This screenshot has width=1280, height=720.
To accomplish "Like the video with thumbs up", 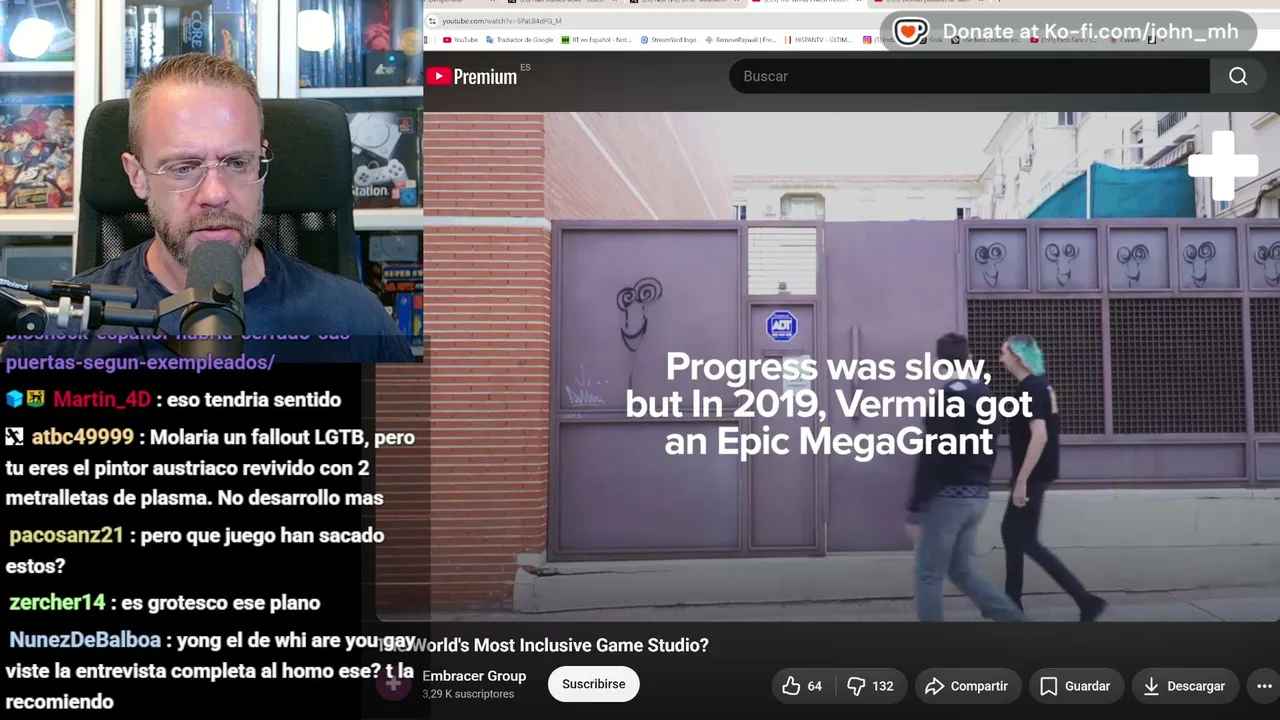I will [x=802, y=686].
